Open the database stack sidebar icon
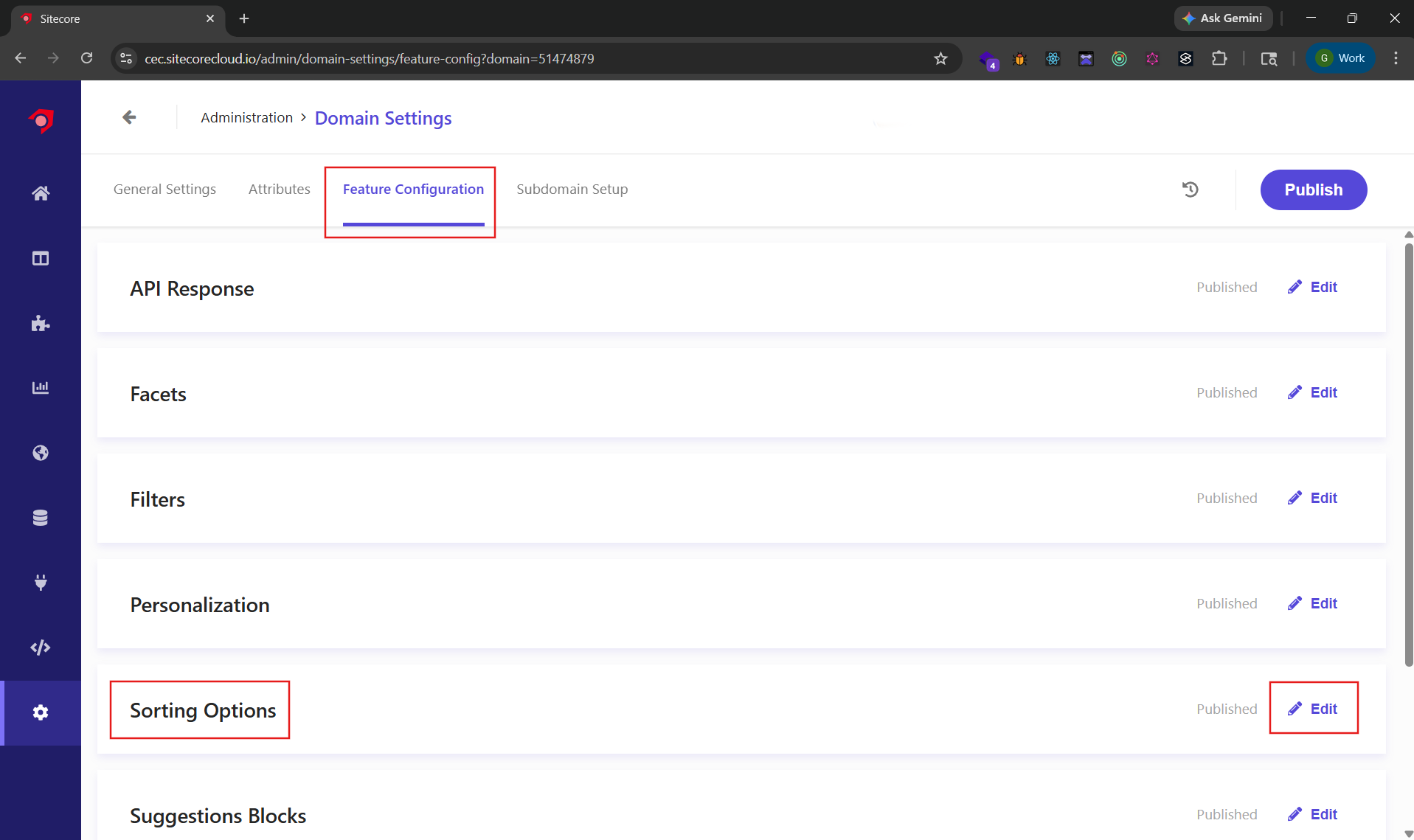 click(41, 518)
